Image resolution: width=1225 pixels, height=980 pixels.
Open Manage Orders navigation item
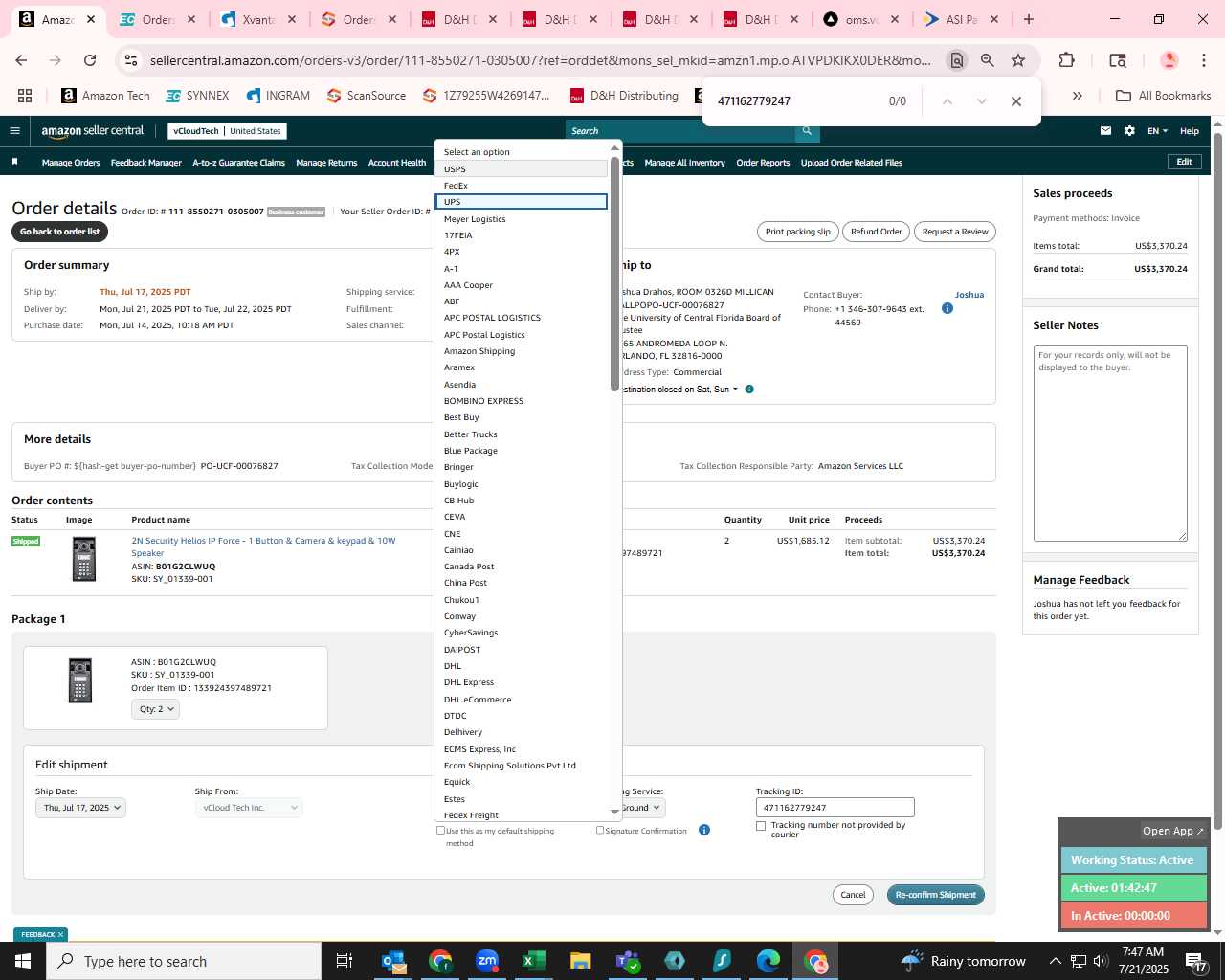[x=71, y=163]
